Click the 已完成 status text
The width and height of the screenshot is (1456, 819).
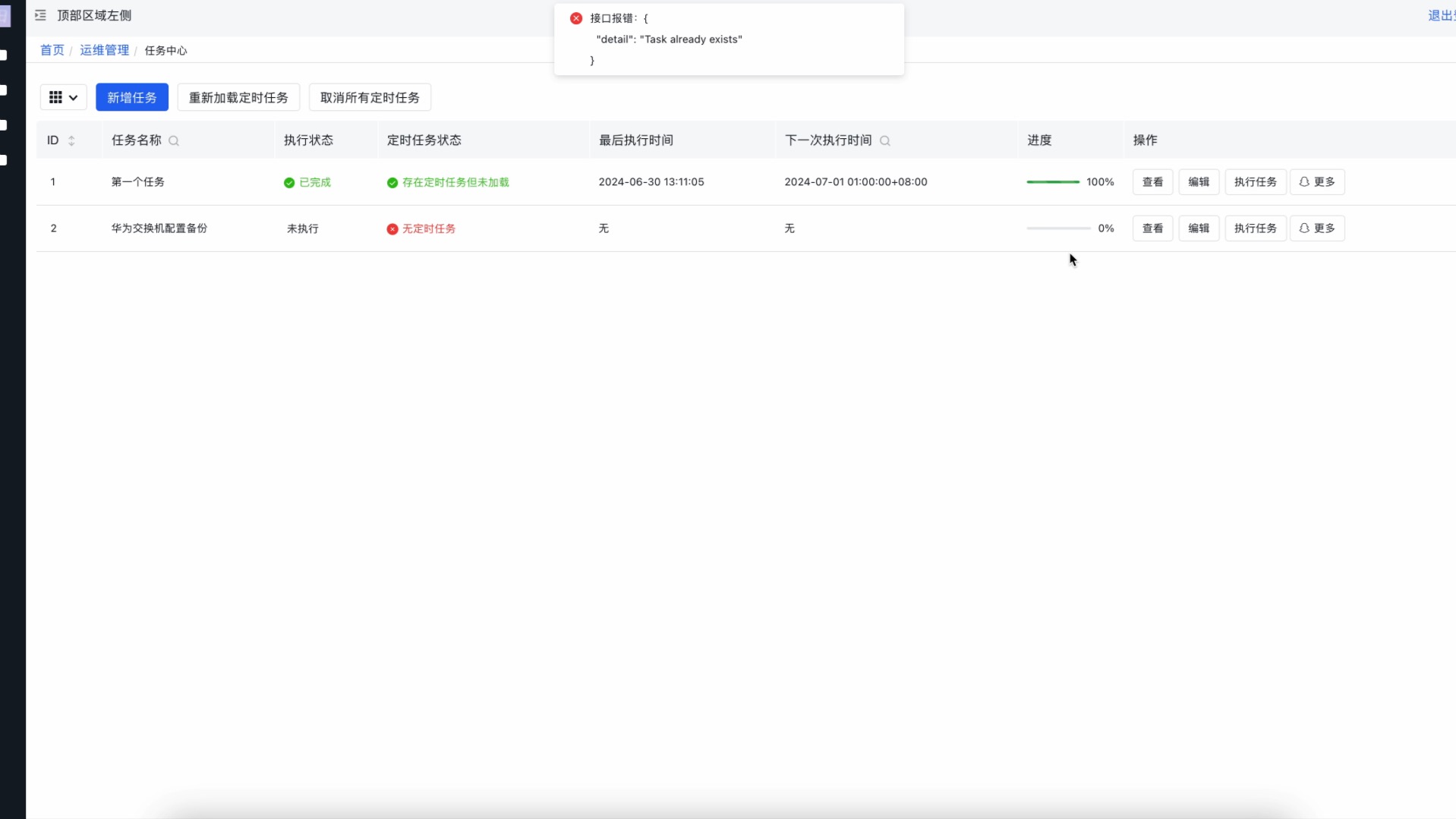[x=315, y=183]
